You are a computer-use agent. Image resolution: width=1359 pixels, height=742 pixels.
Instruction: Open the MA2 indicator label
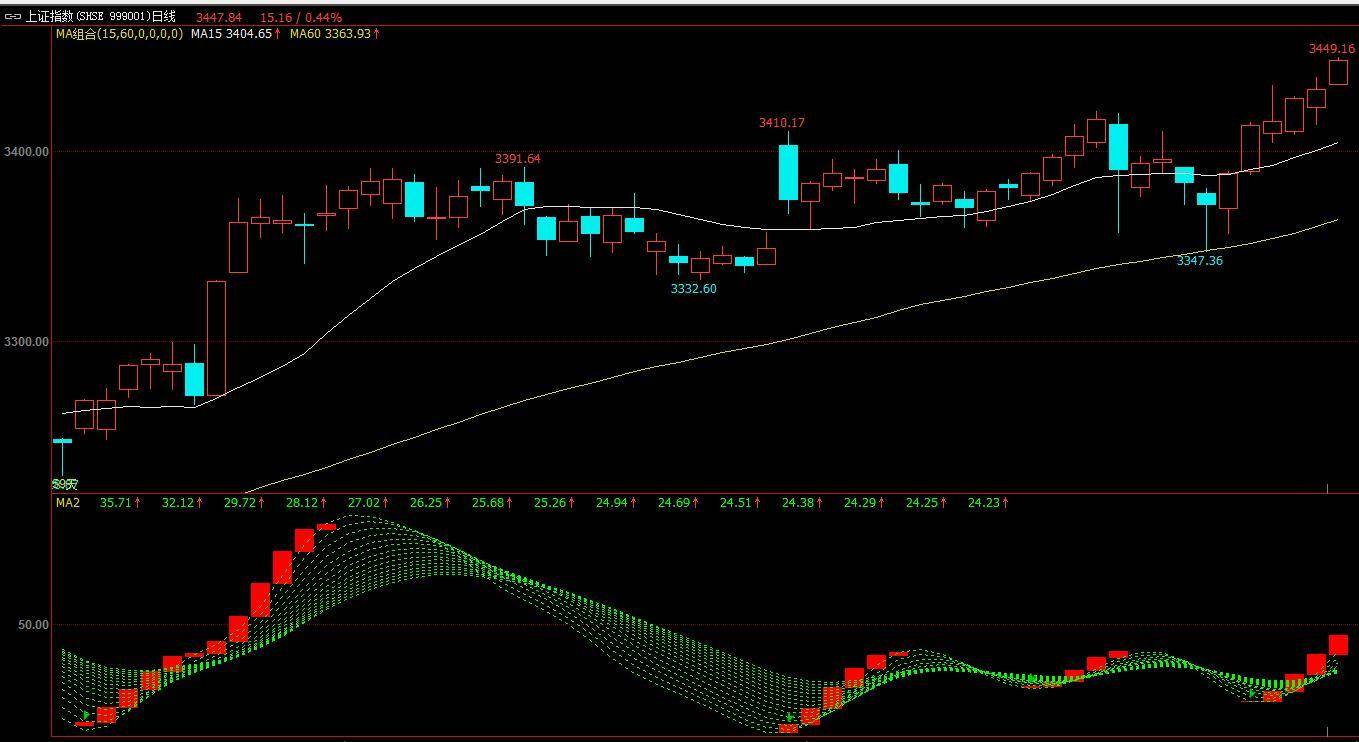(x=67, y=502)
